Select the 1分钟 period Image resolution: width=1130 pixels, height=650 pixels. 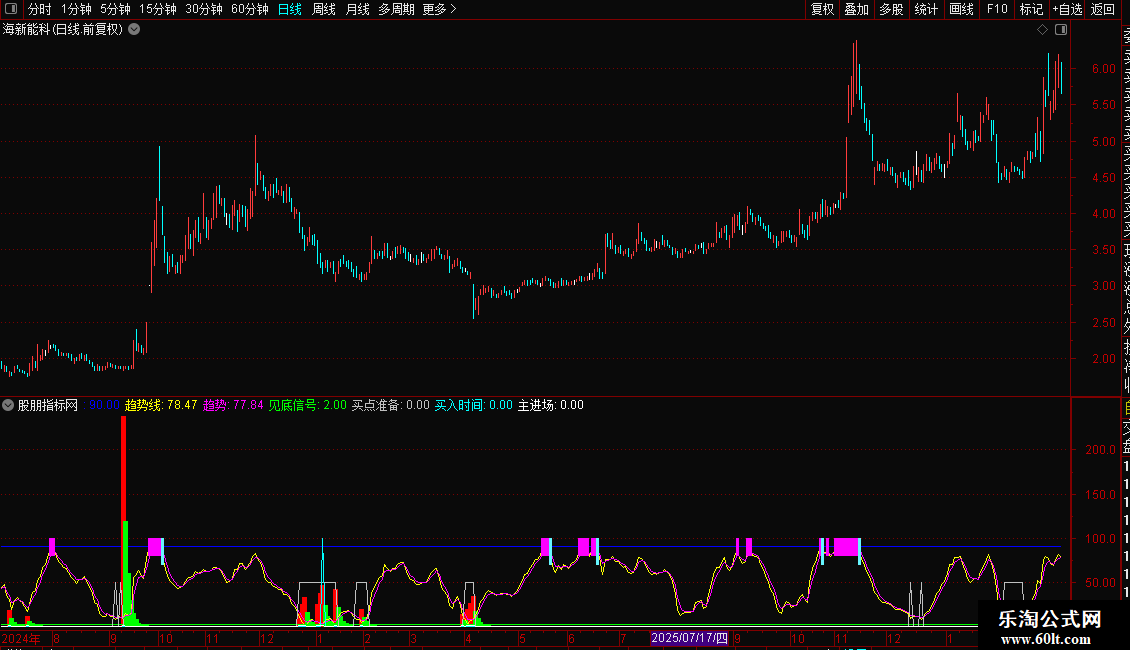(x=76, y=9)
